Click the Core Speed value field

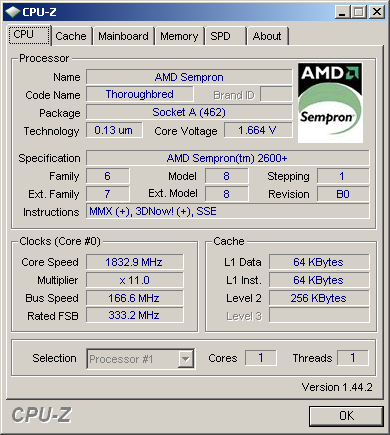point(134,262)
